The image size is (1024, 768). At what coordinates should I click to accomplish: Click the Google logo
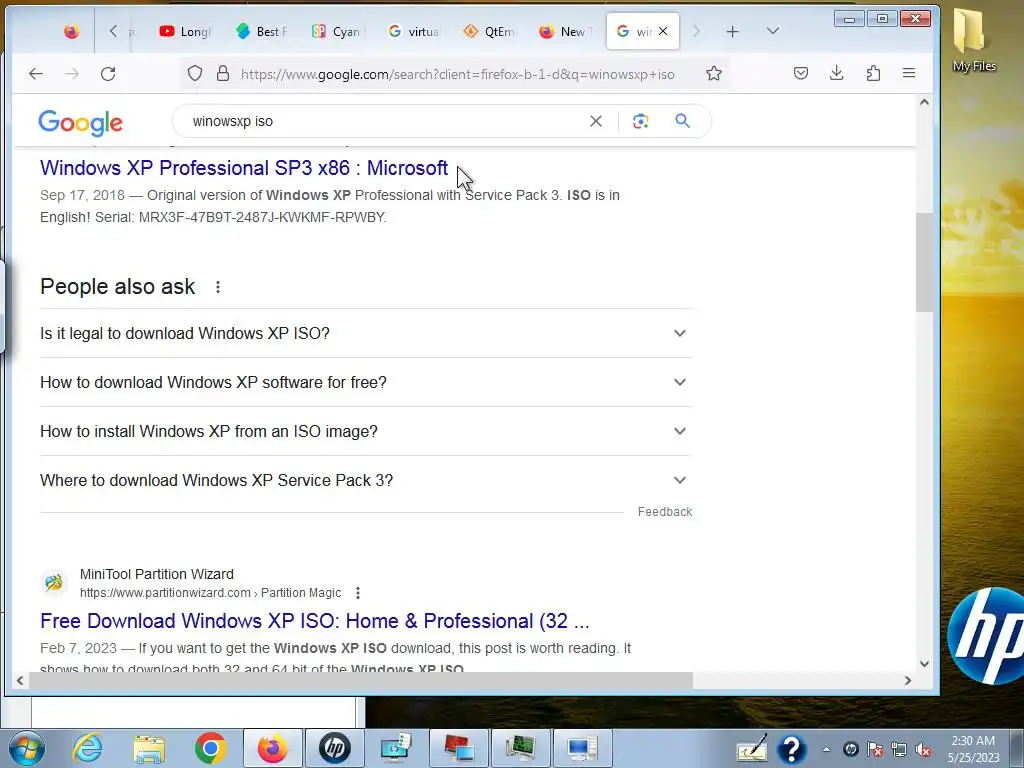tap(80, 122)
